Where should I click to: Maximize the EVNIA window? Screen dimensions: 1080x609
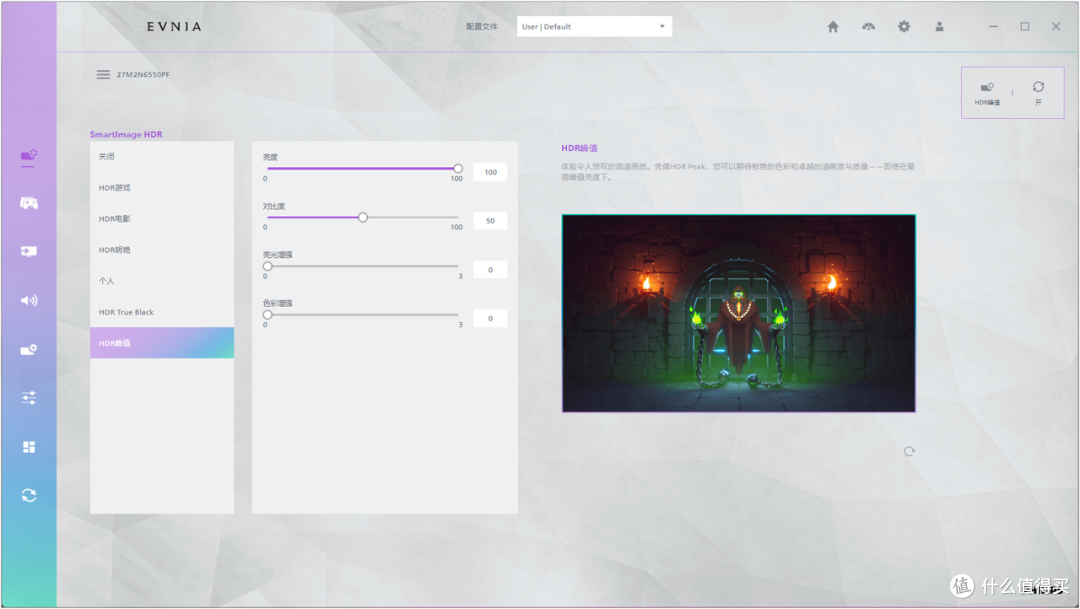point(1025,26)
